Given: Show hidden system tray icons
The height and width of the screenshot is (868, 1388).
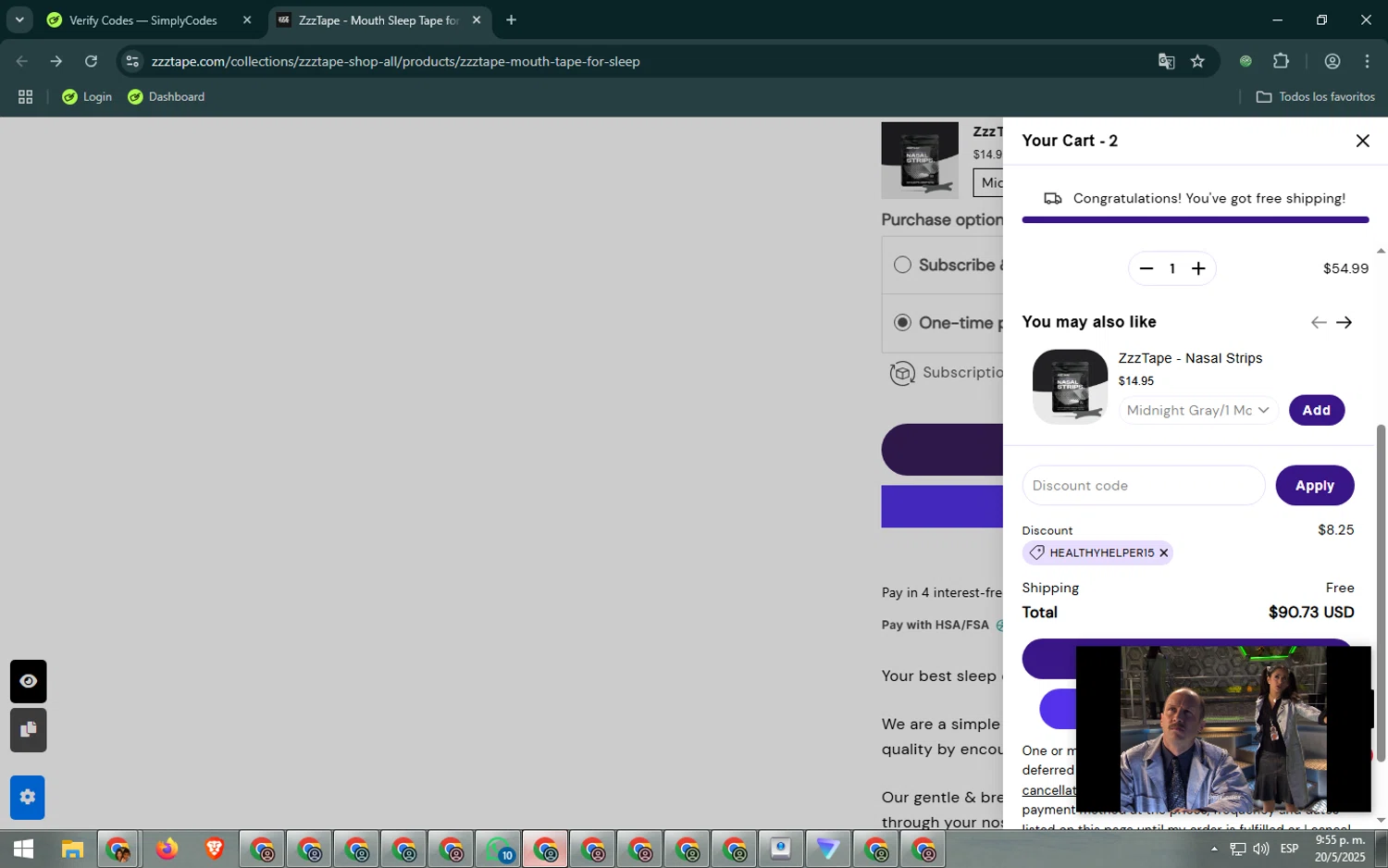Looking at the screenshot, I should point(1214,849).
